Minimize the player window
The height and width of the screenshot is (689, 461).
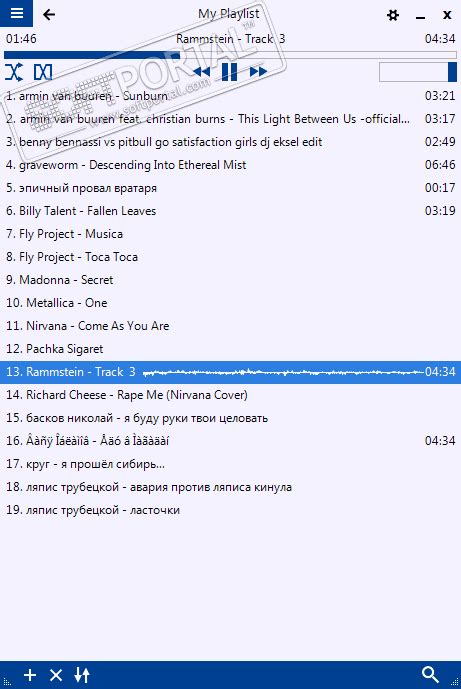click(x=420, y=16)
